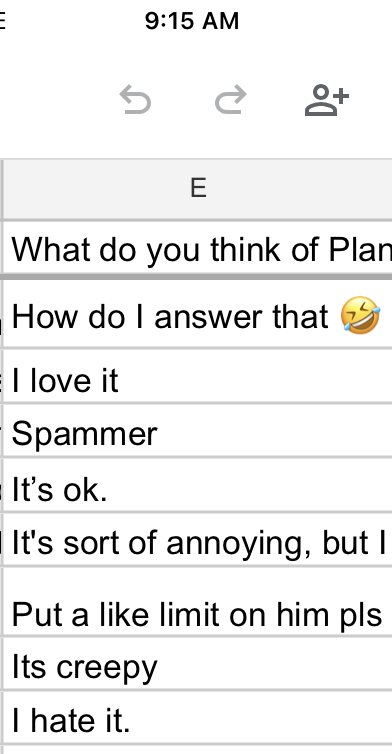This screenshot has height=754, width=392.
Task: Select the 'It's ok.' cell
Action: click(198, 485)
